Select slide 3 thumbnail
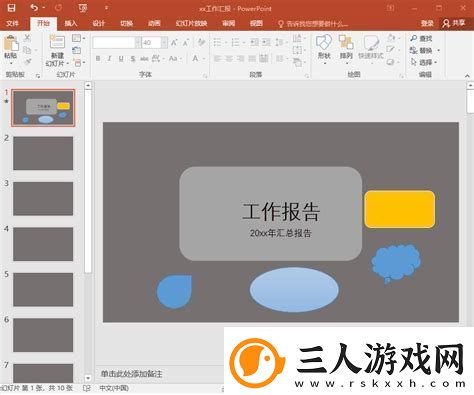This screenshot has width=474, height=395. click(43, 199)
